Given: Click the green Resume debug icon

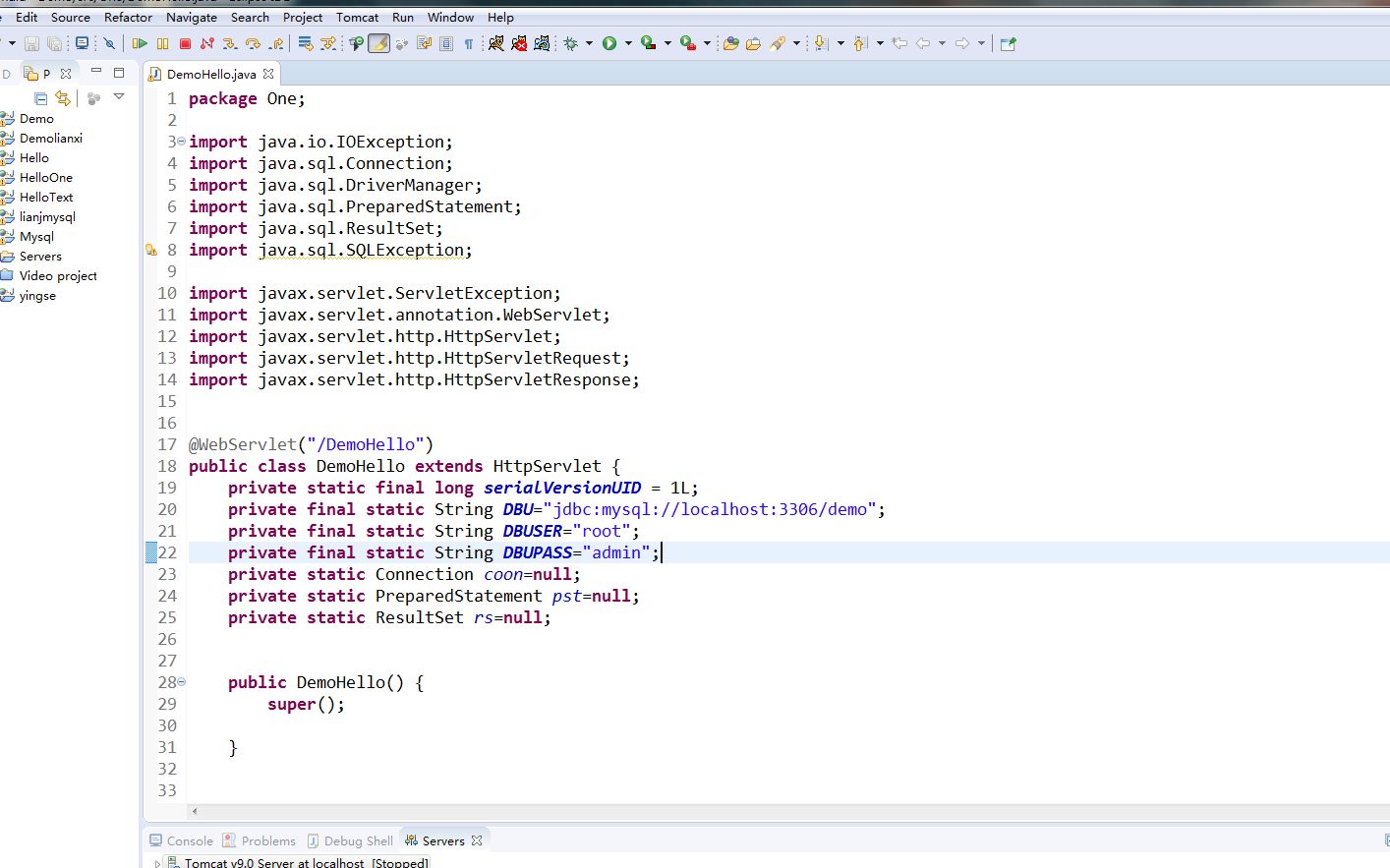Looking at the screenshot, I should click(140, 43).
